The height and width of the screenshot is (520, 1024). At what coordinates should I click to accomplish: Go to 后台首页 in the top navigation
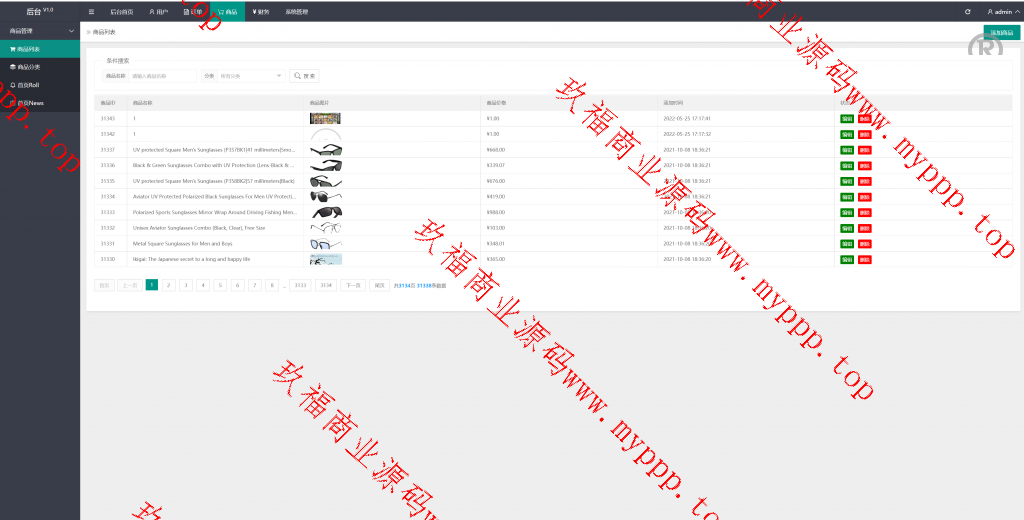pos(121,11)
